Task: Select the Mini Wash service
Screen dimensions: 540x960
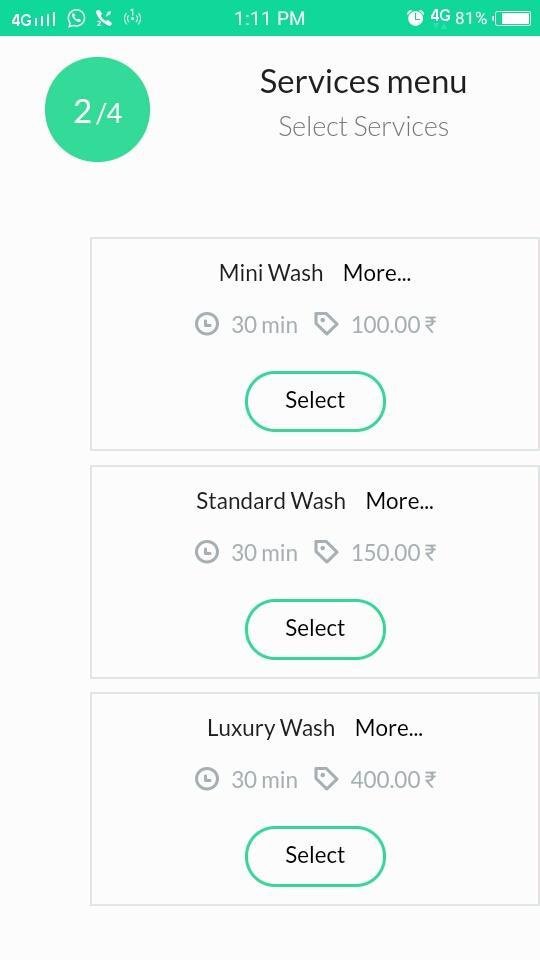Action: (x=315, y=401)
